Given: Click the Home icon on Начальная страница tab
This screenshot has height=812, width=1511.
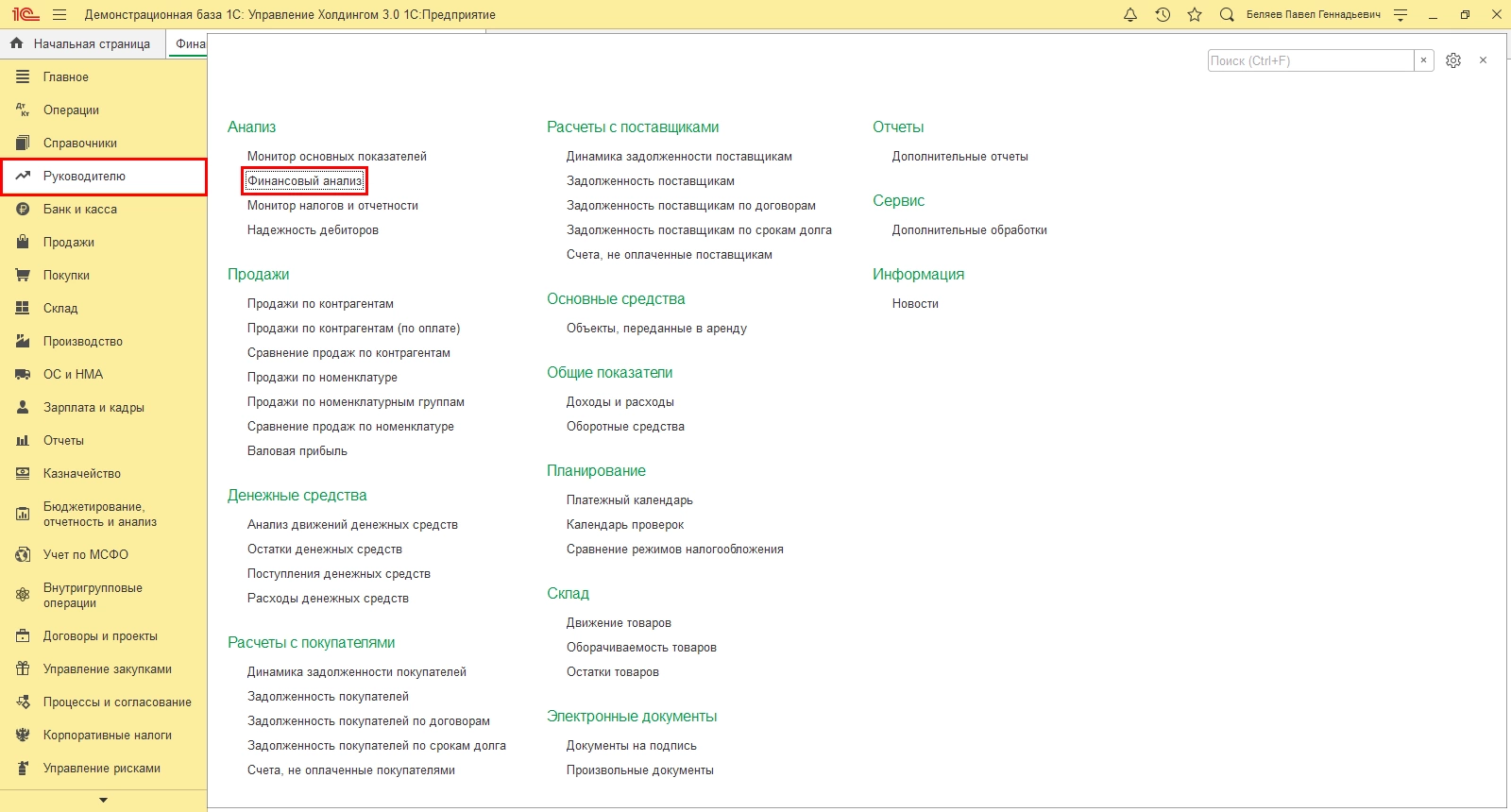Looking at the screenshot, I should click(x=16, y=43).
